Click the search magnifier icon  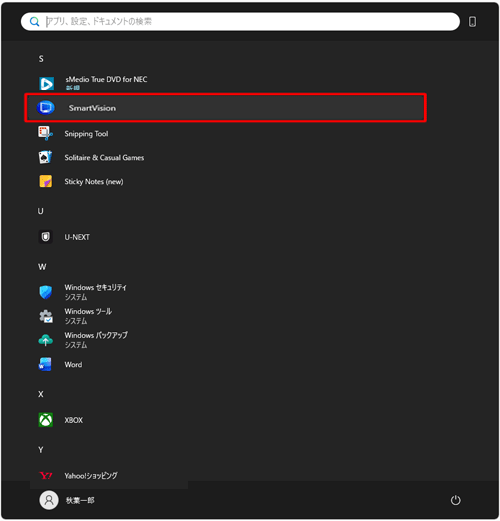pos(34,22)
